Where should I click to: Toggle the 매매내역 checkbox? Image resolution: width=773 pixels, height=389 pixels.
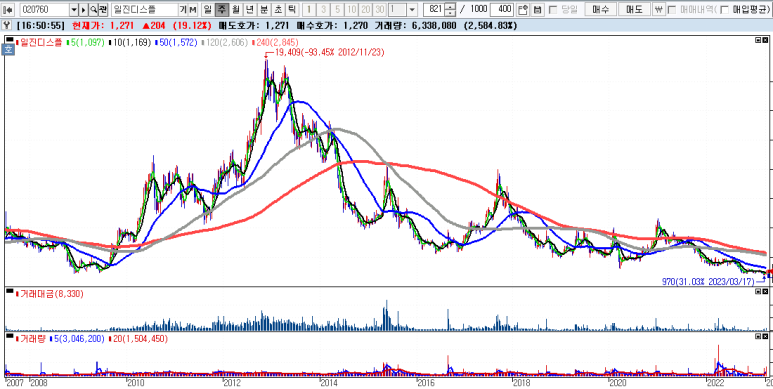[671, 9]
